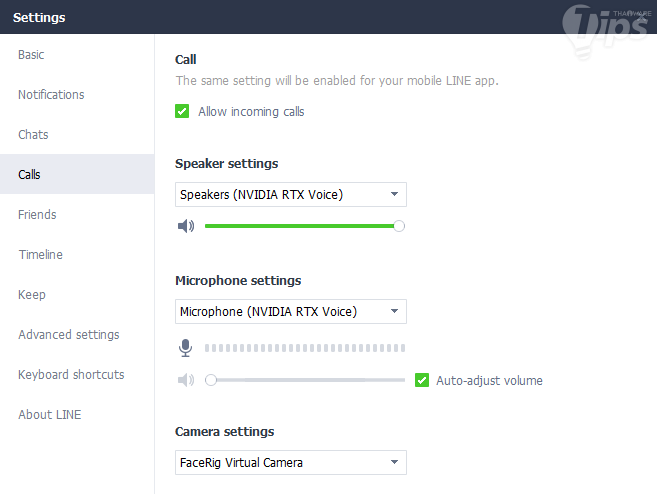
Task: Open the Microphone (NVIDIA RTX Voice) dropdown
Action: 291,311
